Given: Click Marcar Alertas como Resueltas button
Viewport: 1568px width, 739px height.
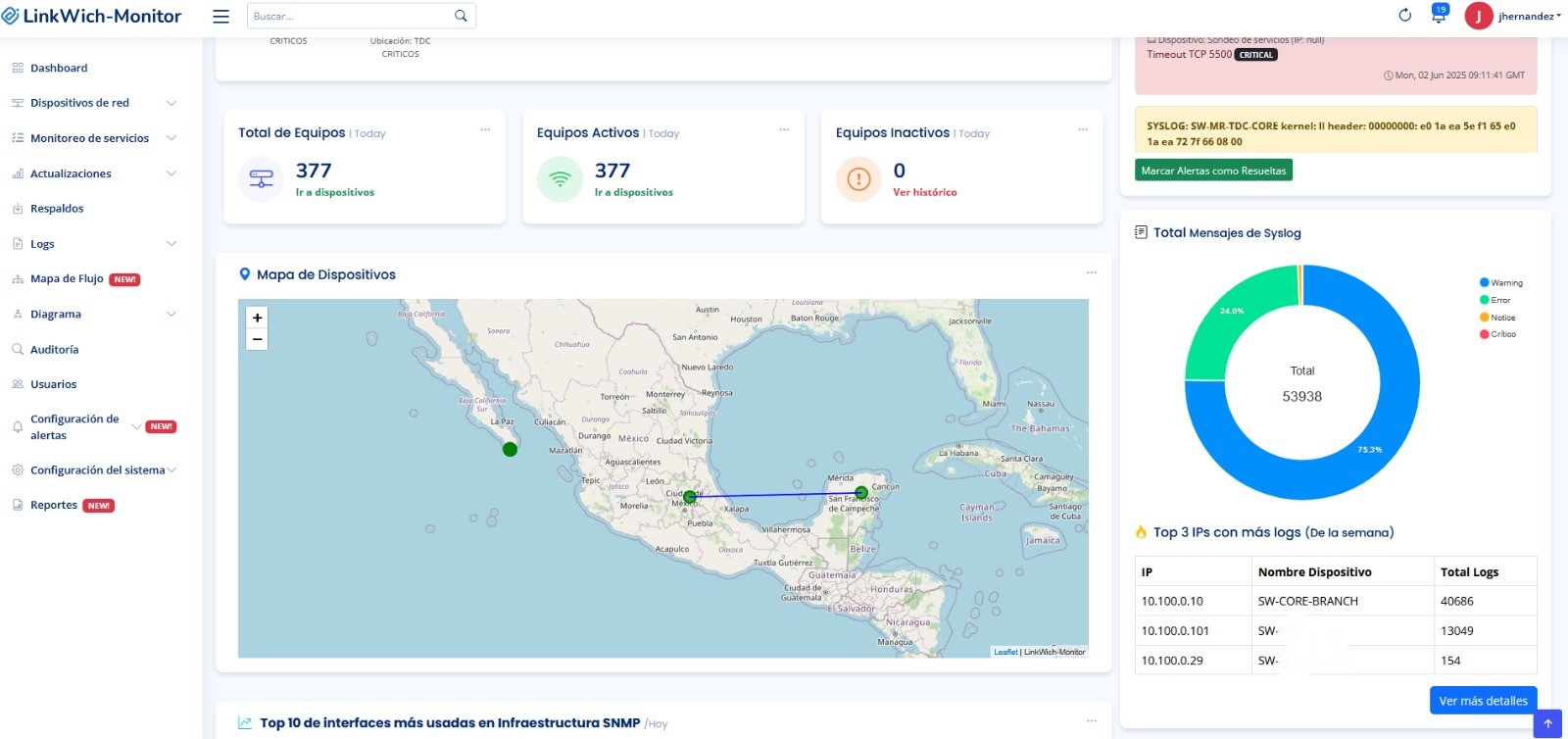Looking at the screenshot, I should coord(1213,171).
